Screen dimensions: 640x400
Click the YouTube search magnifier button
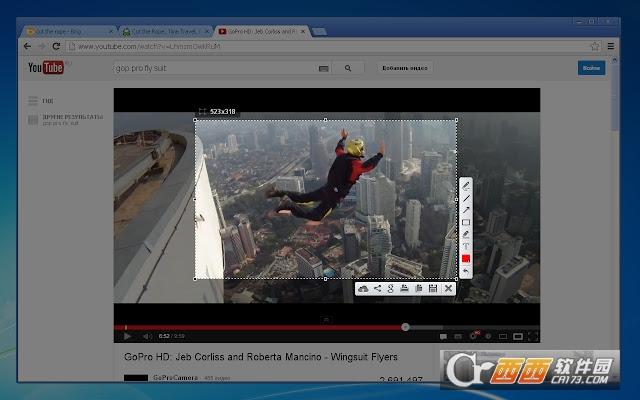(x=348, y=68)
